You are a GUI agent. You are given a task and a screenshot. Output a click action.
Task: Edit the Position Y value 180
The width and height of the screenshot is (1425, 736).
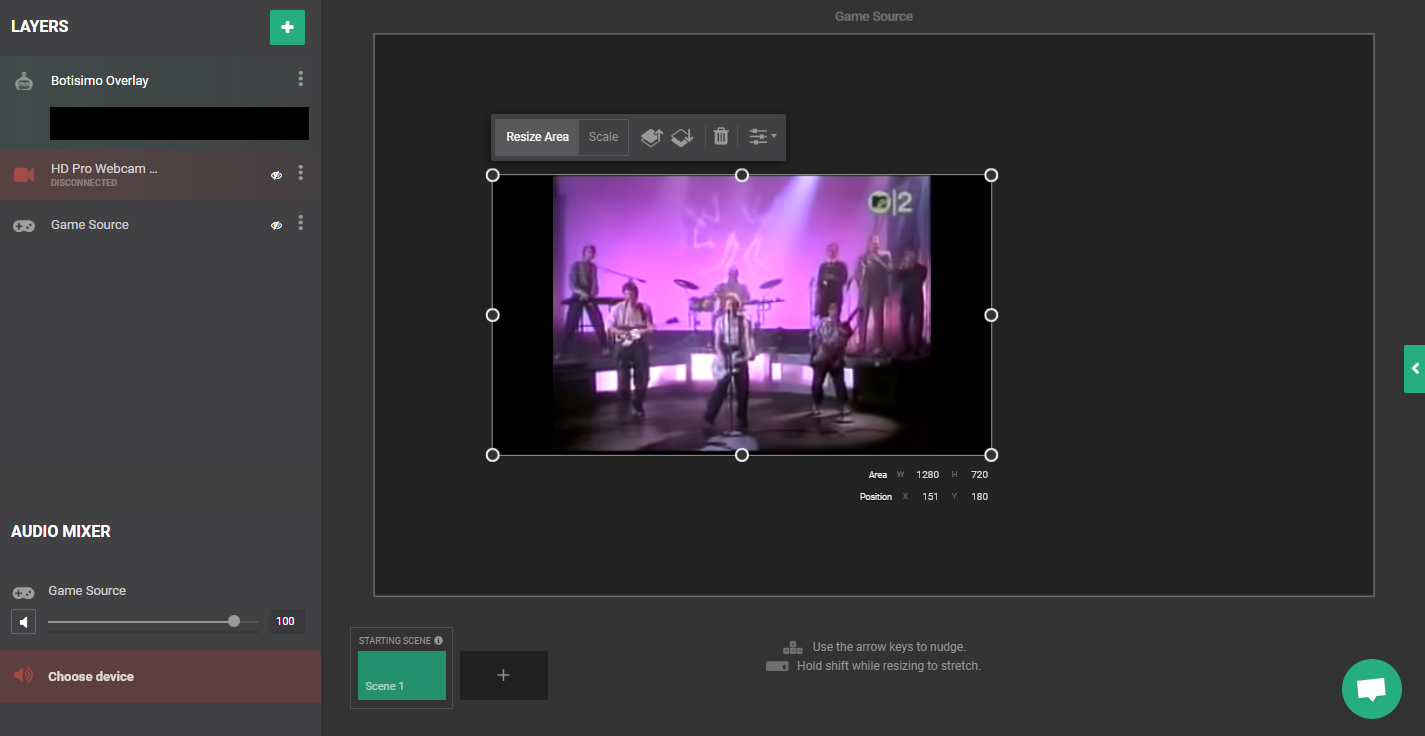(979, 497)
